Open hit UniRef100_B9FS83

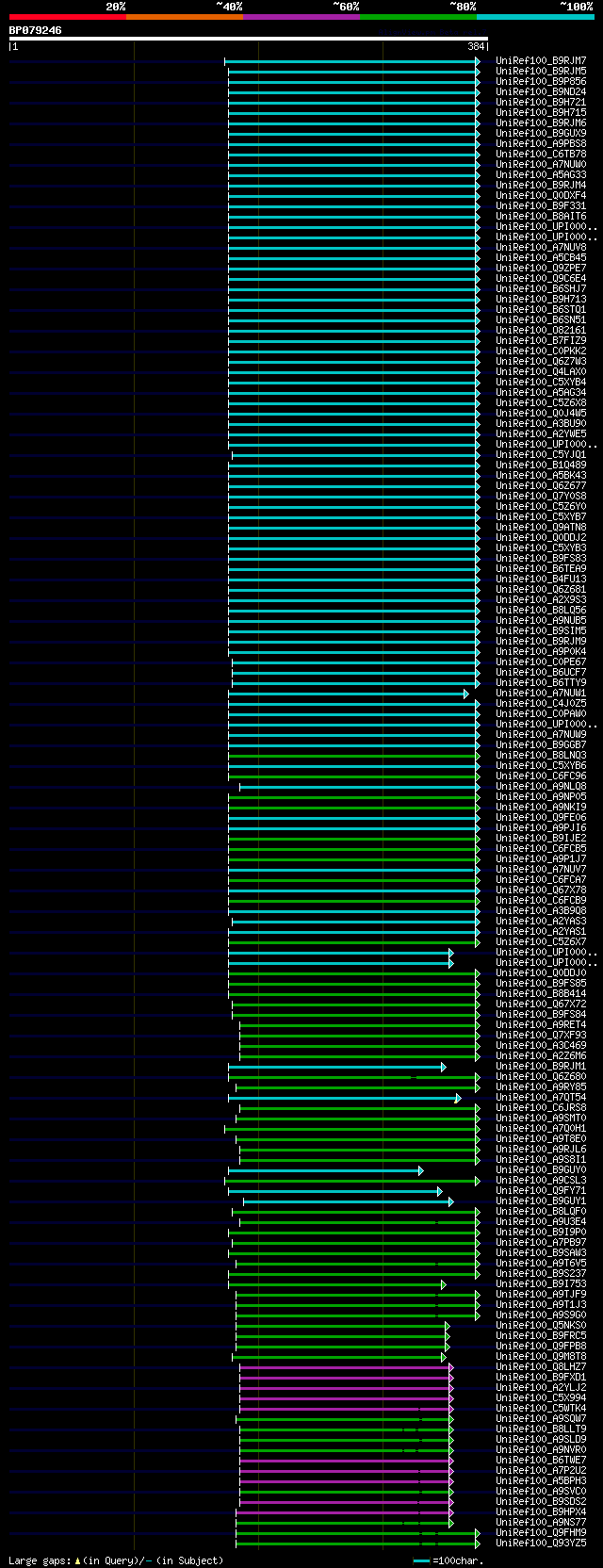coord(541,559)
